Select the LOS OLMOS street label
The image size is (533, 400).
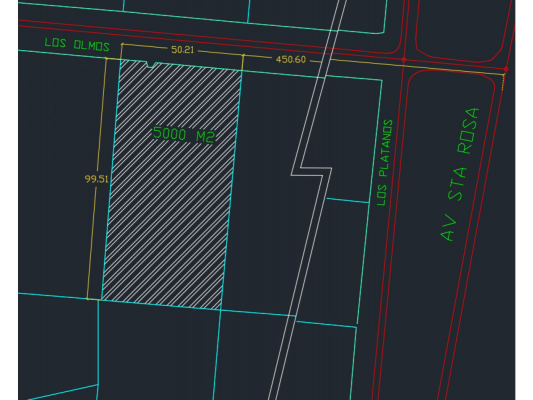pyautogui.click(x=77, y=45)
